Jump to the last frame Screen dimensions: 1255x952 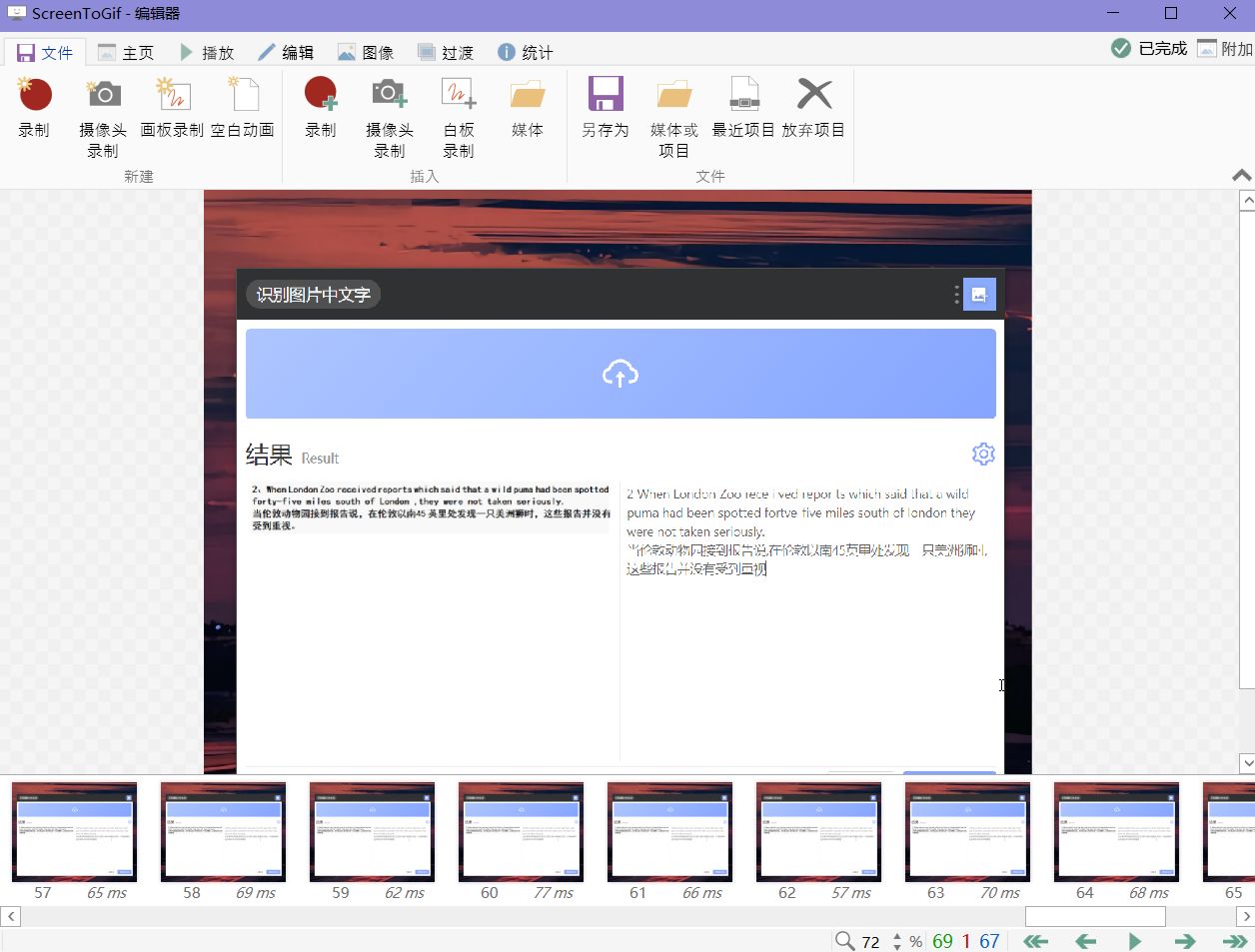coord(1234,941)
